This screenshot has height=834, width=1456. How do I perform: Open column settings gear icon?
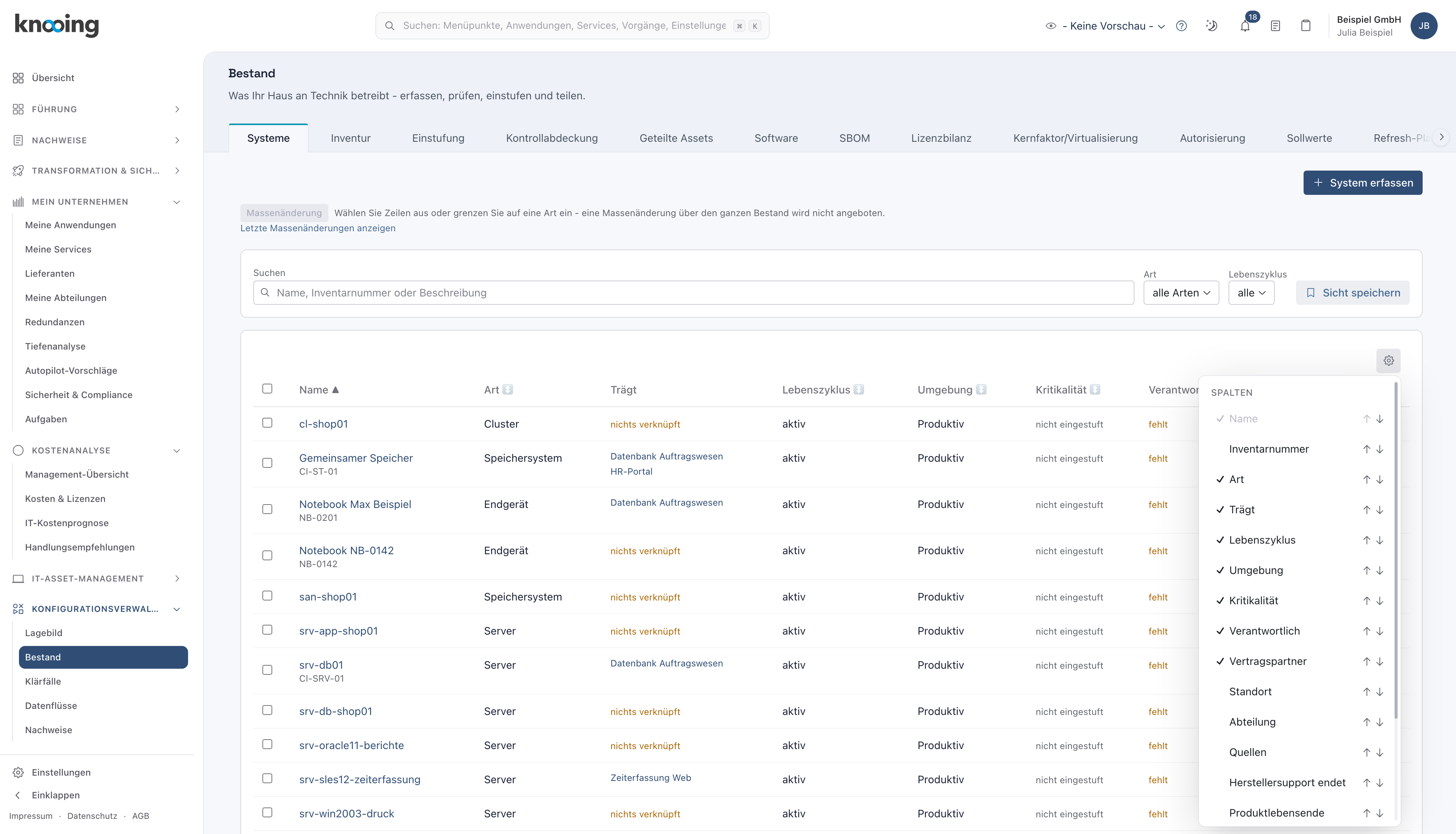pyautogui.click(x=1389, y=361)
